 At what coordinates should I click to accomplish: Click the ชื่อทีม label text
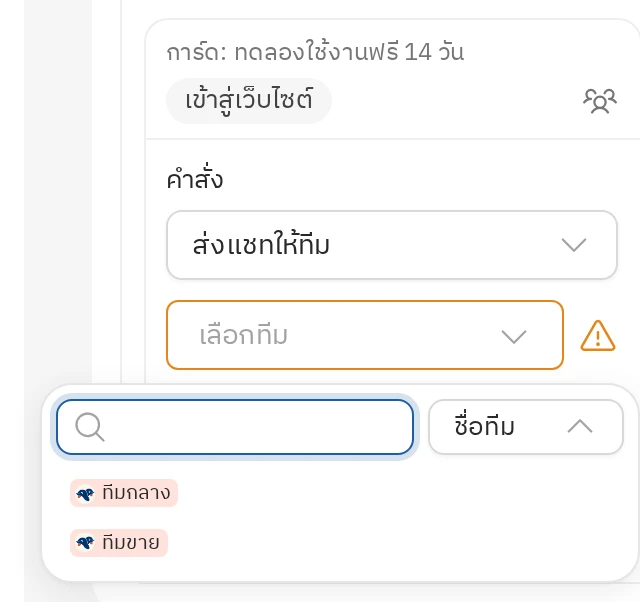tap(484, 426)
